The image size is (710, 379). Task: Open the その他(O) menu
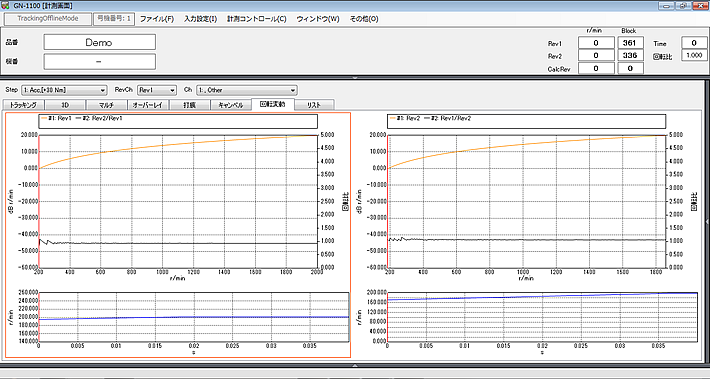tap(364, 19)
